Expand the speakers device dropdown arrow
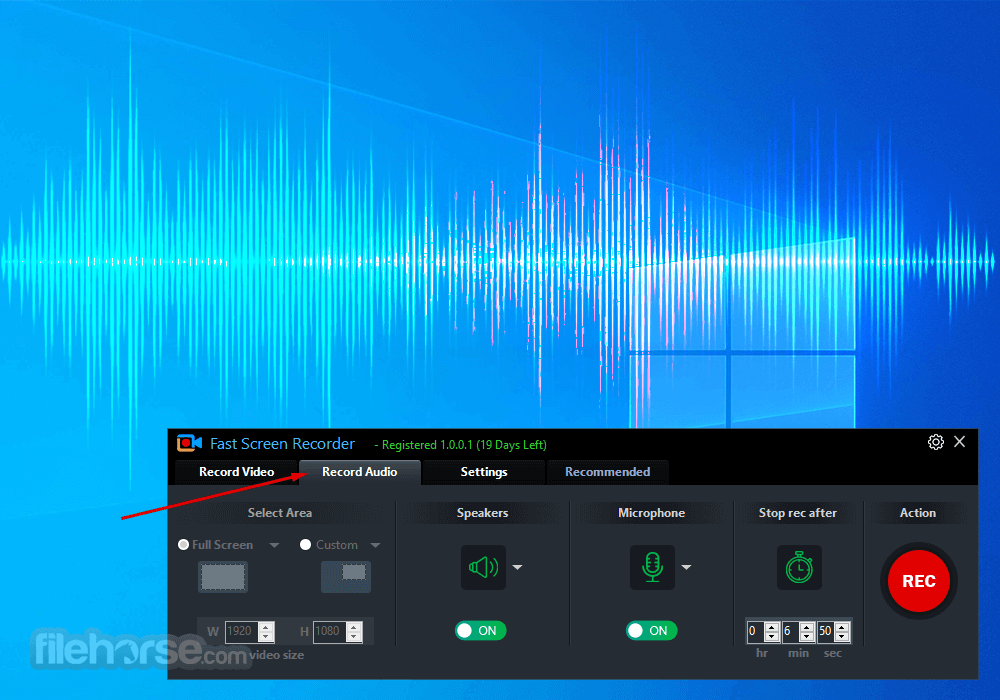Viewport: 1000px width, 700px height. click(x=517, y=567)
